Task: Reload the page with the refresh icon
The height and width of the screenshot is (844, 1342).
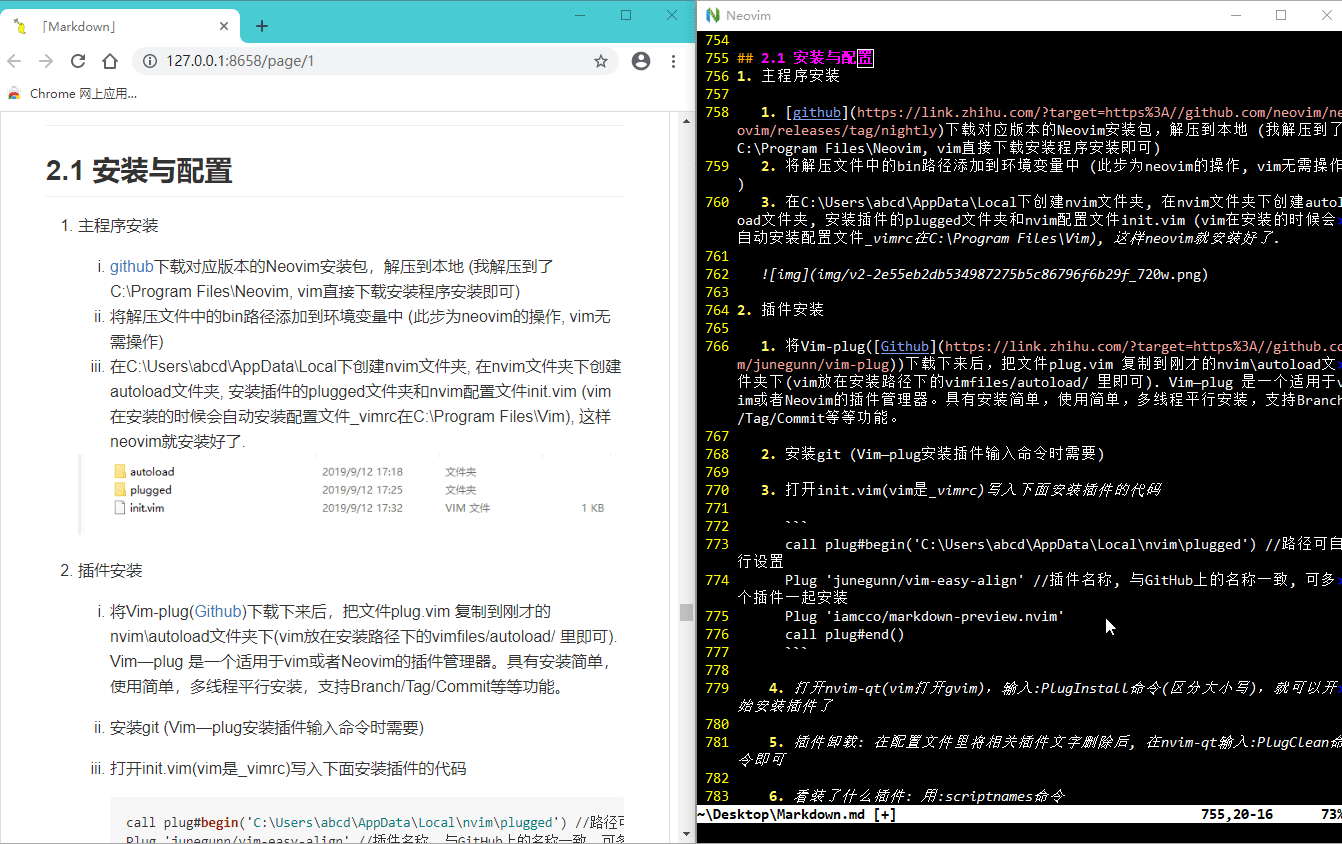Action: click(x=78, y=61)
